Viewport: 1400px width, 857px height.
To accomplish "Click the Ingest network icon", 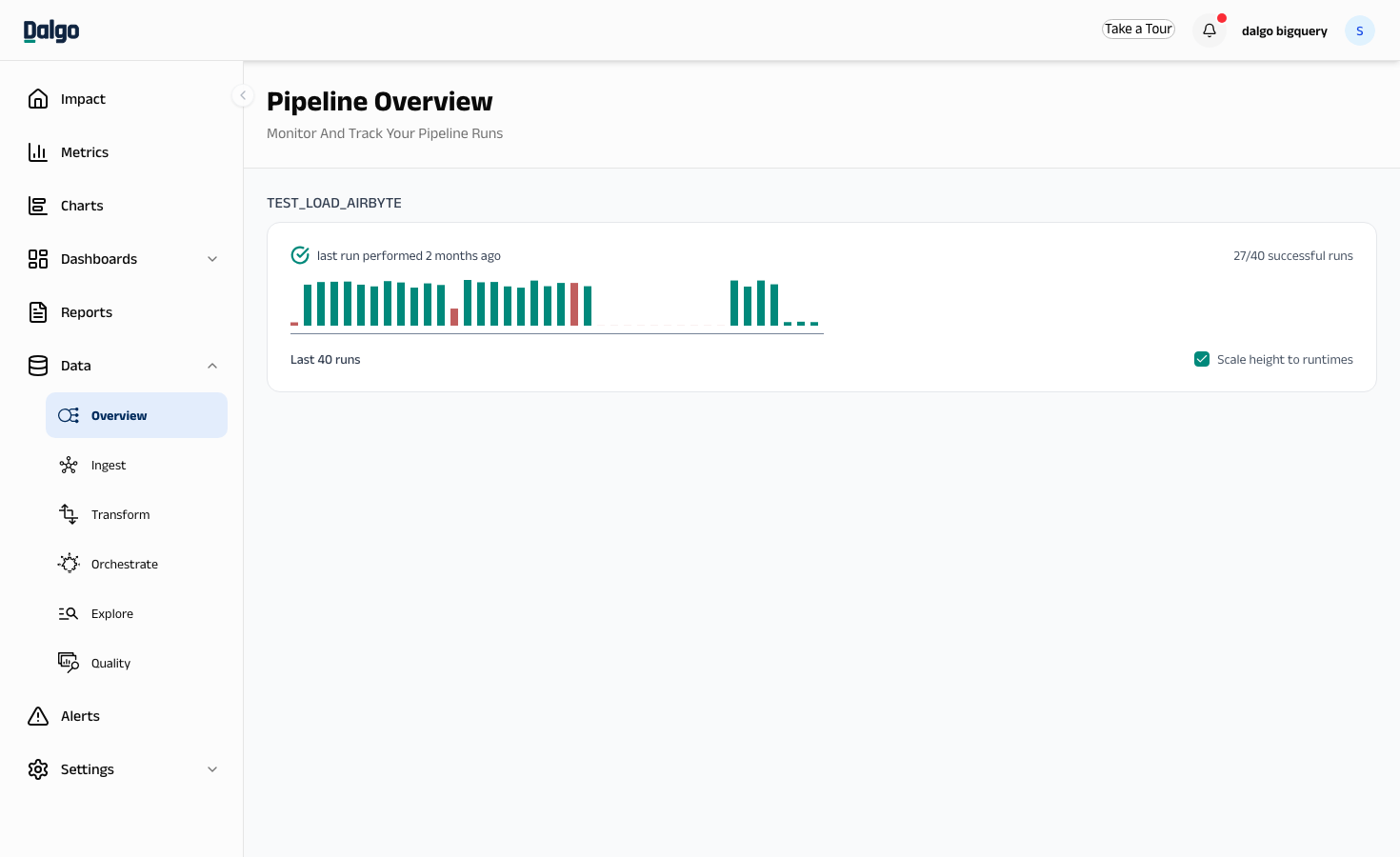I will coord(69,465).
